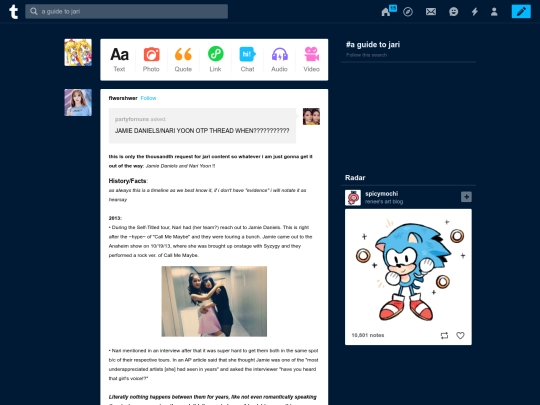Click 'Follow this search' link
540x405 pixels.
click(x=366, y=55)
